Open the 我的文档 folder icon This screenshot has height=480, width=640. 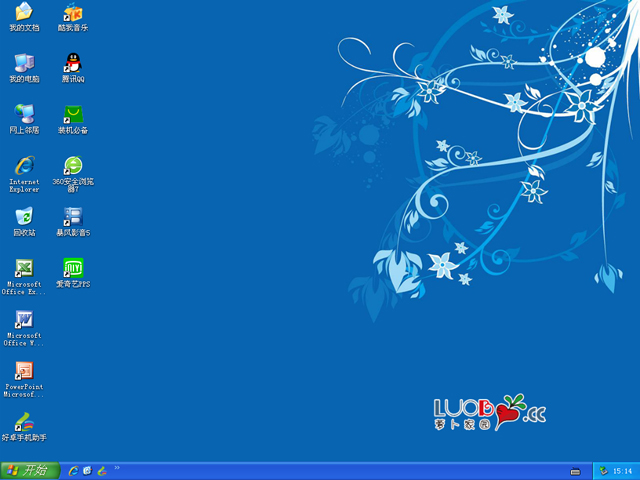[x=24, y=17]
